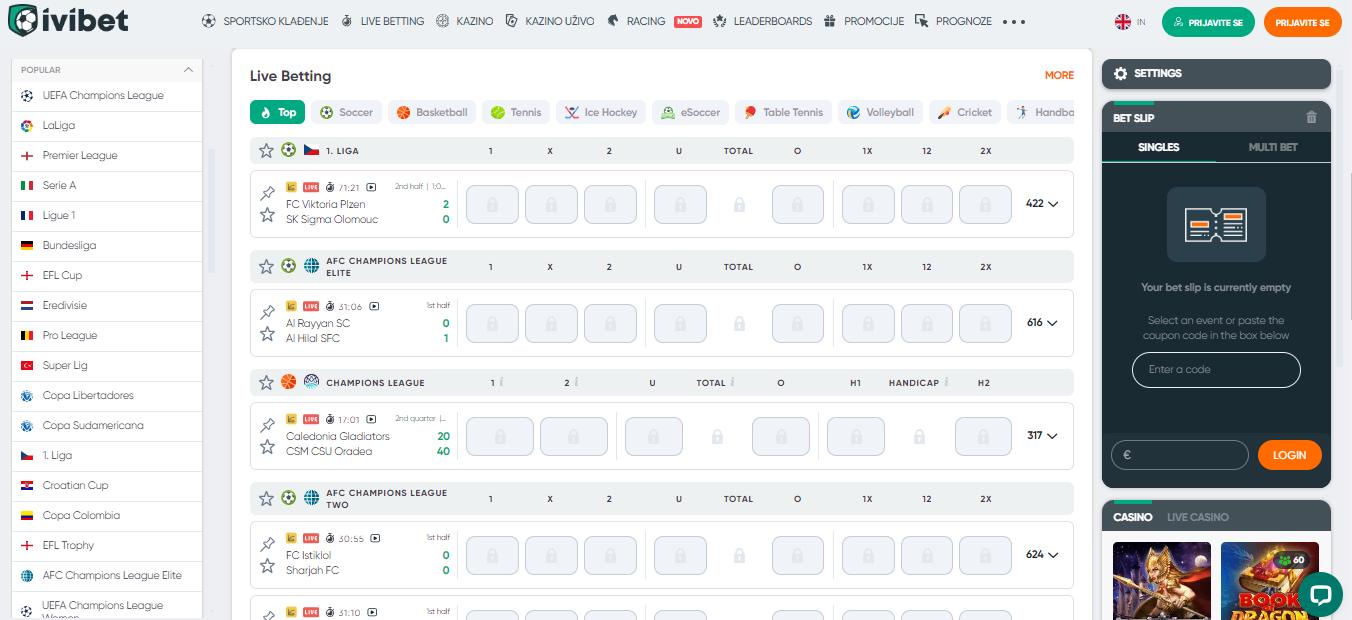
Task: Star the Caledonia Gladiators match
Action: pyautogui.click(x=267, y=447)
